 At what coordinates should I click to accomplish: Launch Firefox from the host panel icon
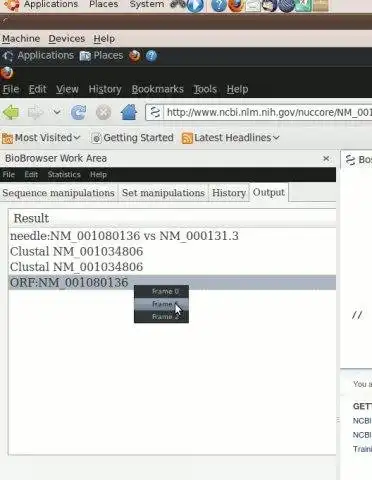pyautogui.click(x=236, y=5)
